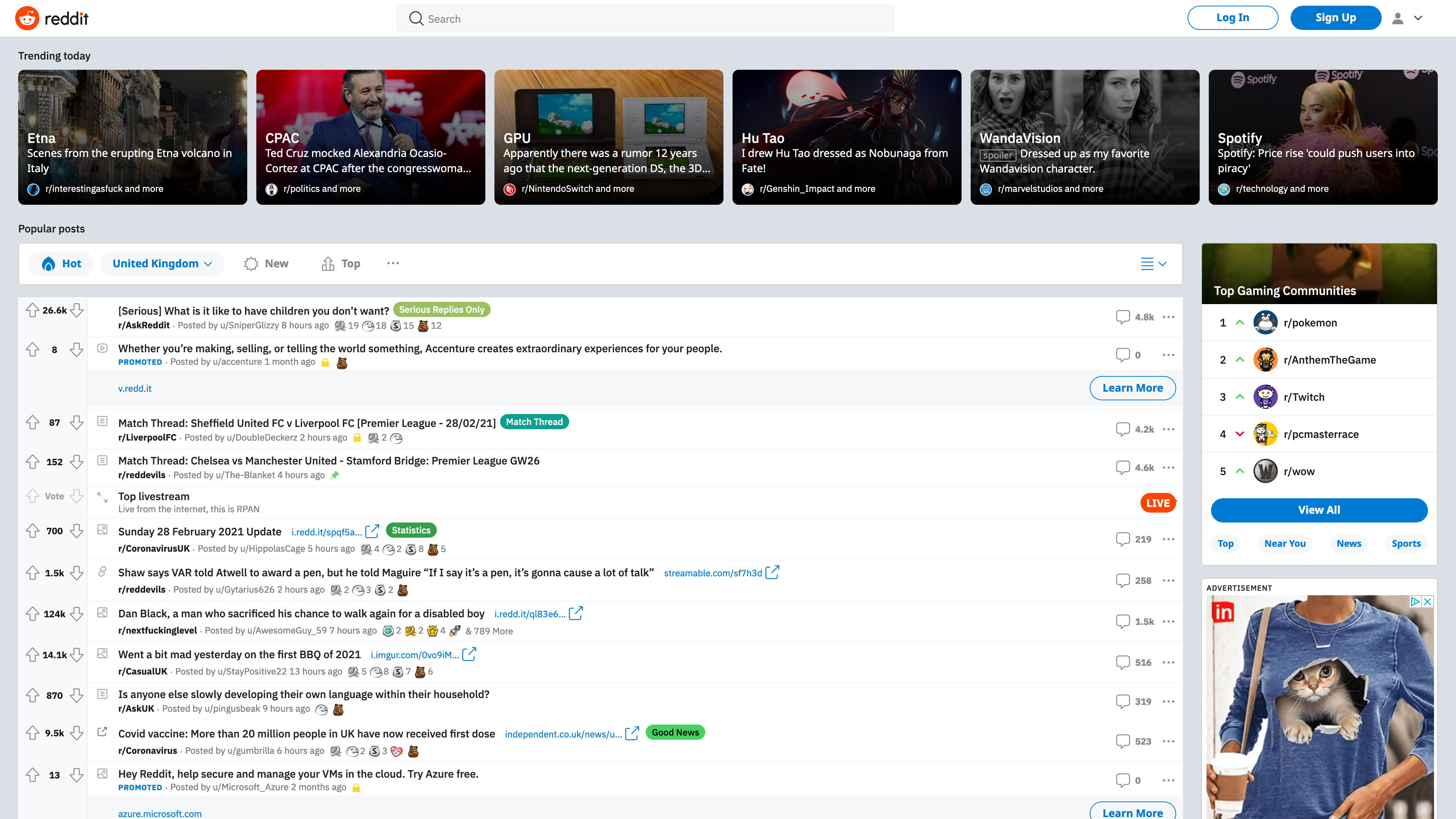Open the streamable.com external link icon
Image resolution: width=1456 pixels, height=819 pixels.
772,572
